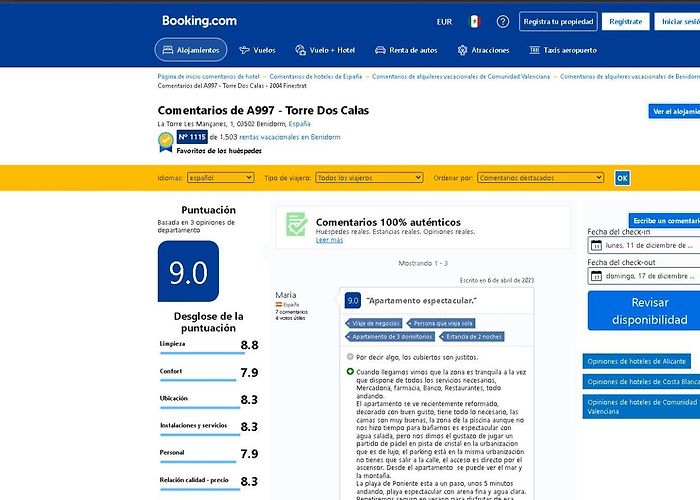Click the Estancia de 2 noches tag
The image size is (700, 500).
tap(472, 337)
